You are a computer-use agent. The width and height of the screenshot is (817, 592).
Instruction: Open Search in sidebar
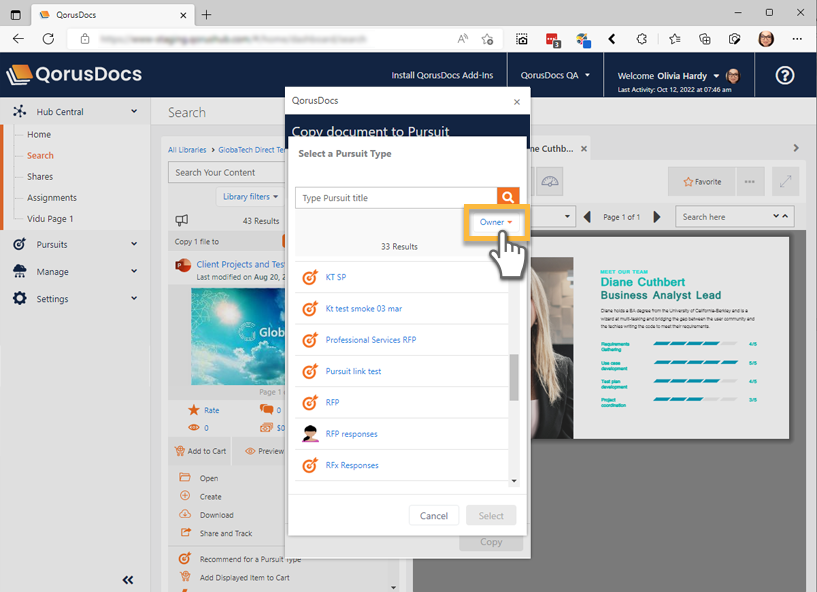[40, 155]
